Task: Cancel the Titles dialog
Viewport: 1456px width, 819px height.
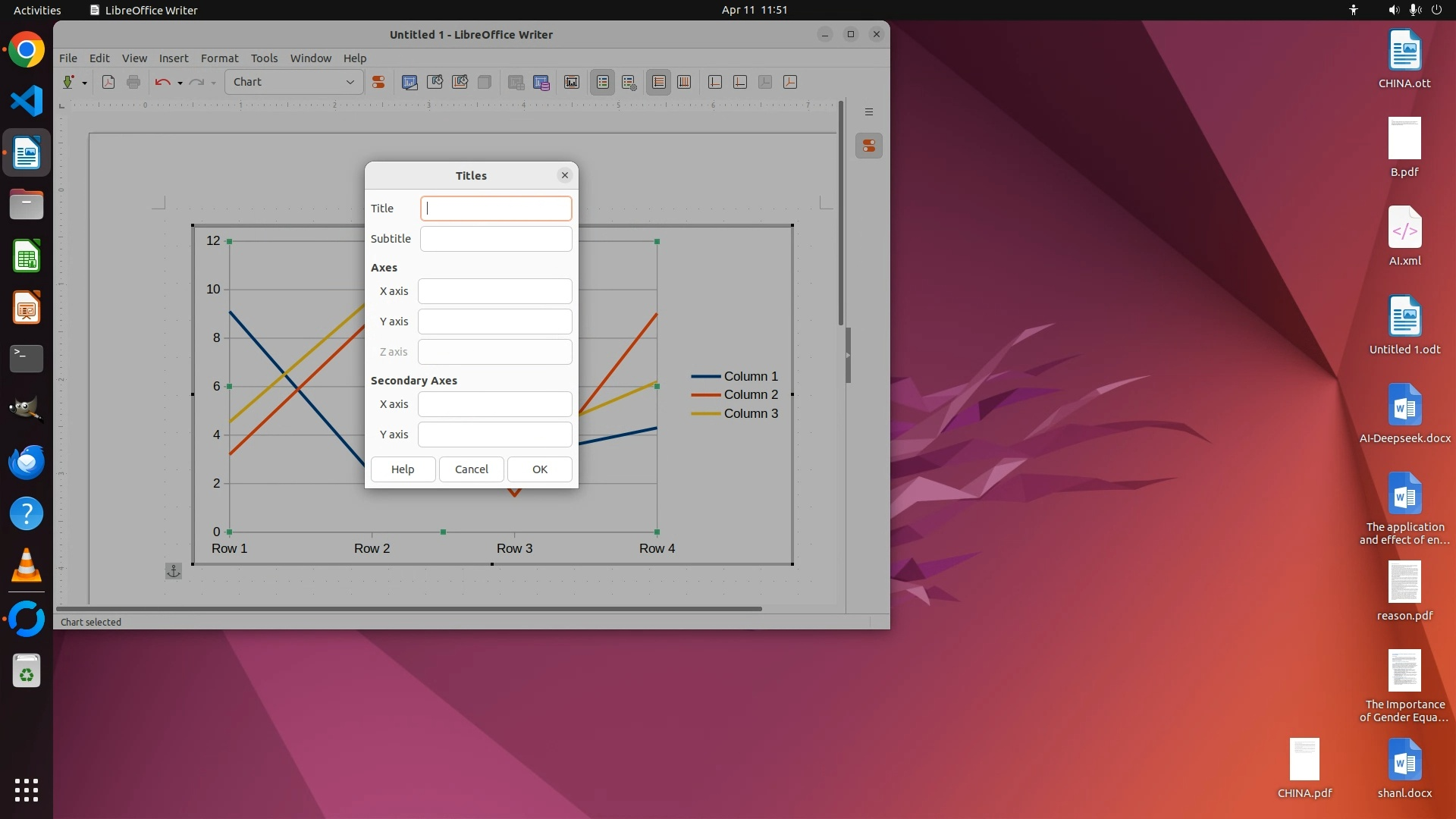Action: pyautogui.click(x=471, y=469)
